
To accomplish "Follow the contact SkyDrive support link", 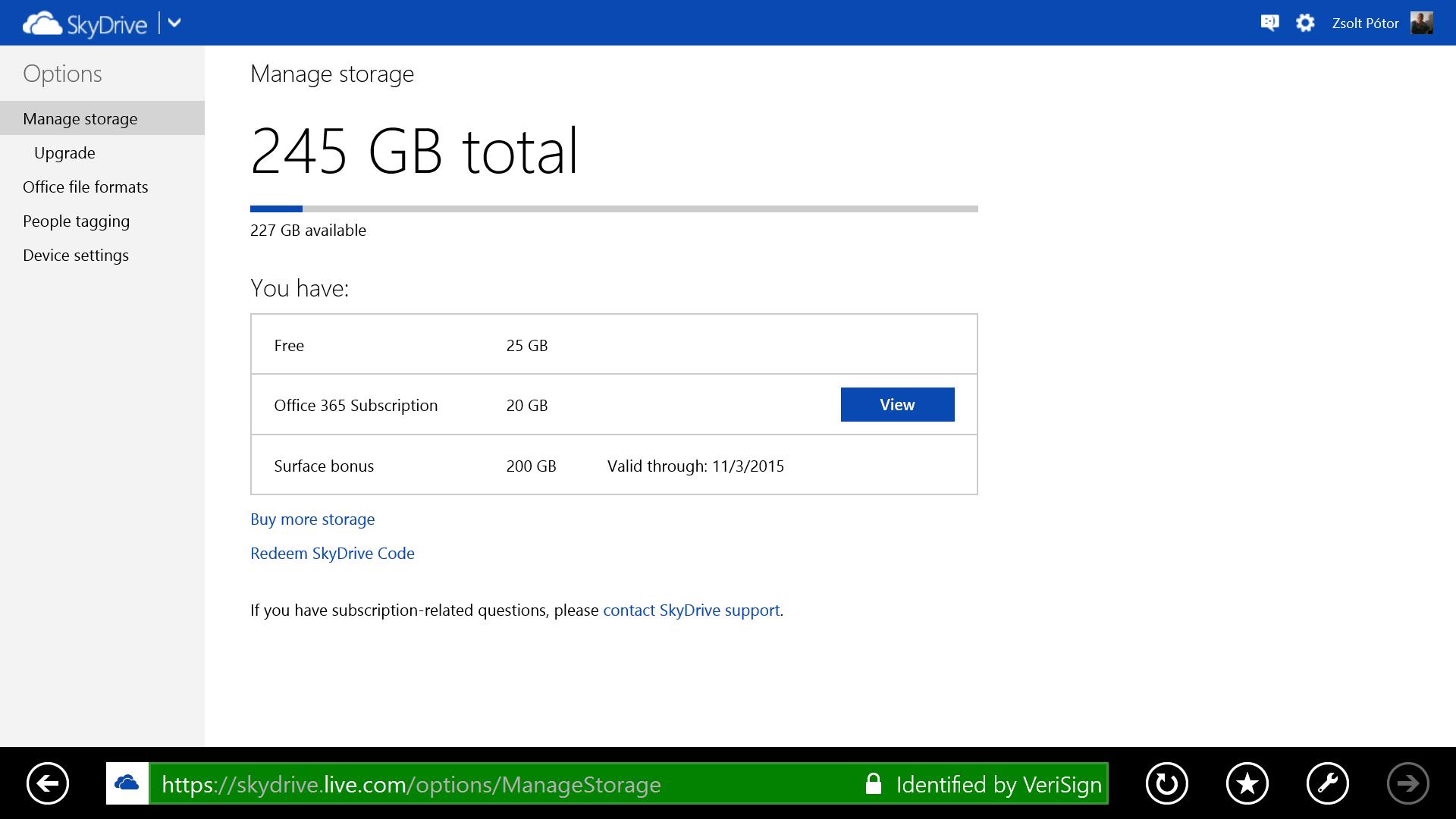I will [x=691, y=610].
